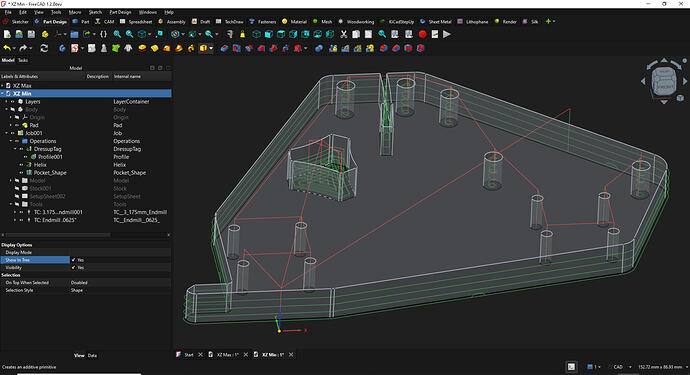
Task: Click the Macros list icon
Action: tap(435, 34)
